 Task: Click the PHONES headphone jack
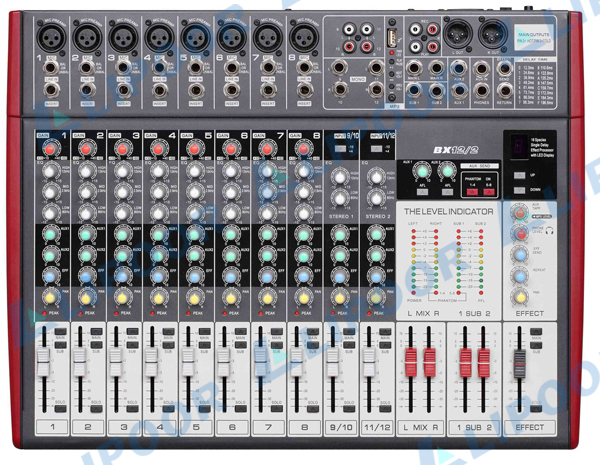pyautogui.click(x=481, y=91)
